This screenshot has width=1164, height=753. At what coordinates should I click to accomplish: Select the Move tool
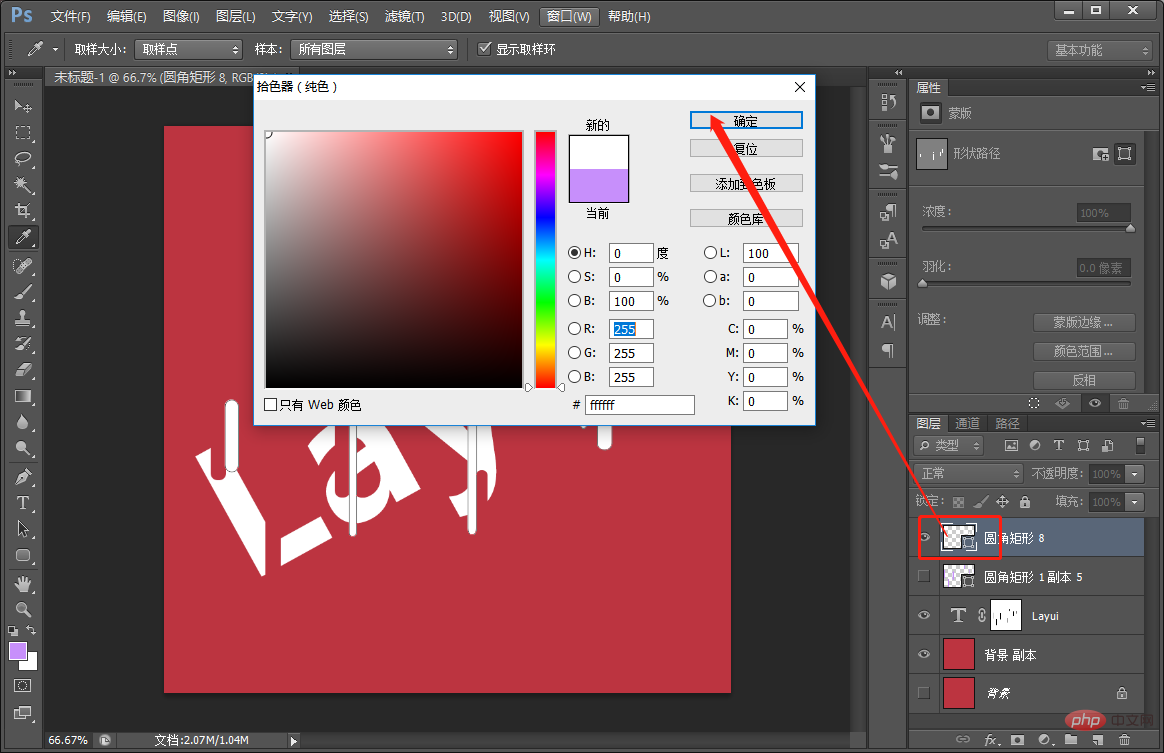point(23,106)
